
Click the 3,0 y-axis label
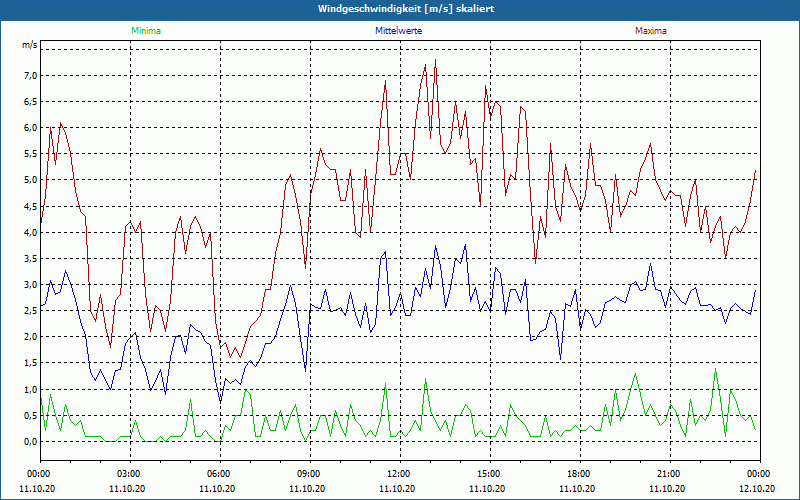(30, 284)
